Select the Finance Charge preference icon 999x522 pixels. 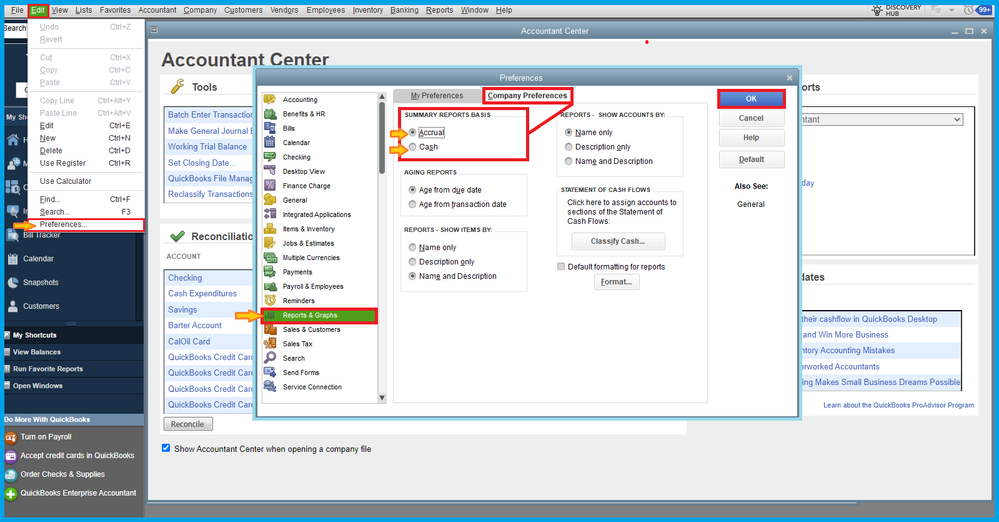click(270, 185)
